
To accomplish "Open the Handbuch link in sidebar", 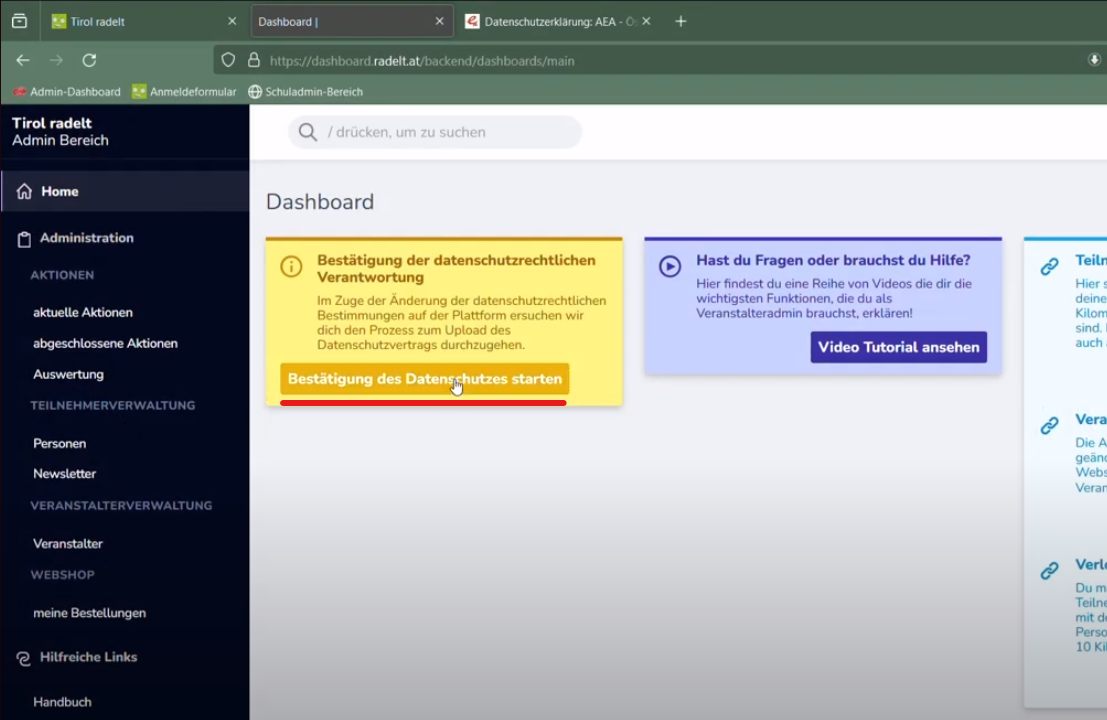I will point(62,702).
